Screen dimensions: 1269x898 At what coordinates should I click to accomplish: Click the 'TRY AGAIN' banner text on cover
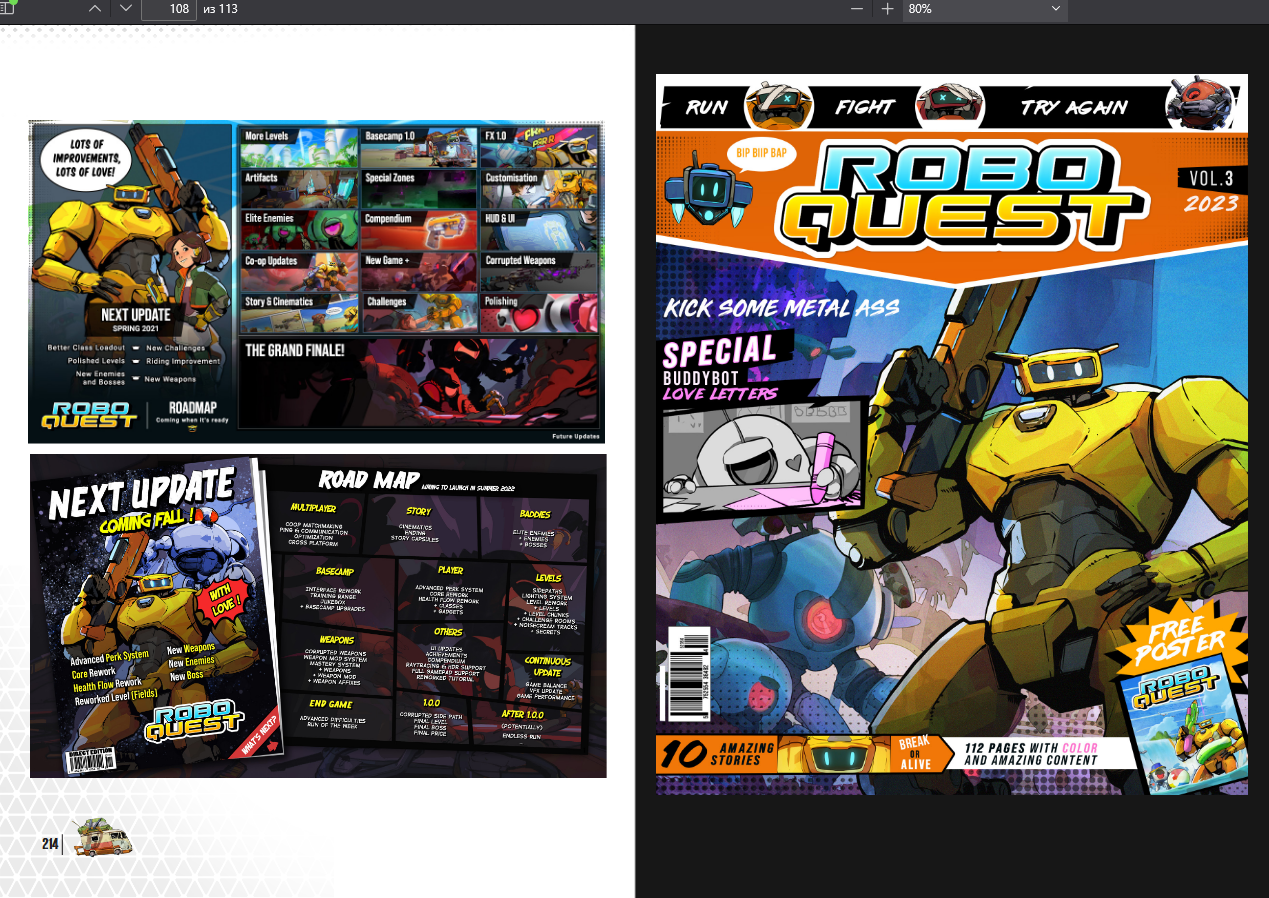(1074, 107)
